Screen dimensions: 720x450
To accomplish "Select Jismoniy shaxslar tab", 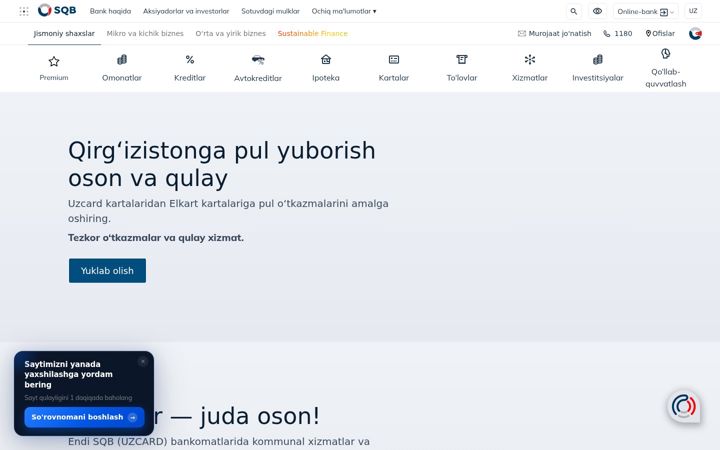I will click(x=64, y=34).
